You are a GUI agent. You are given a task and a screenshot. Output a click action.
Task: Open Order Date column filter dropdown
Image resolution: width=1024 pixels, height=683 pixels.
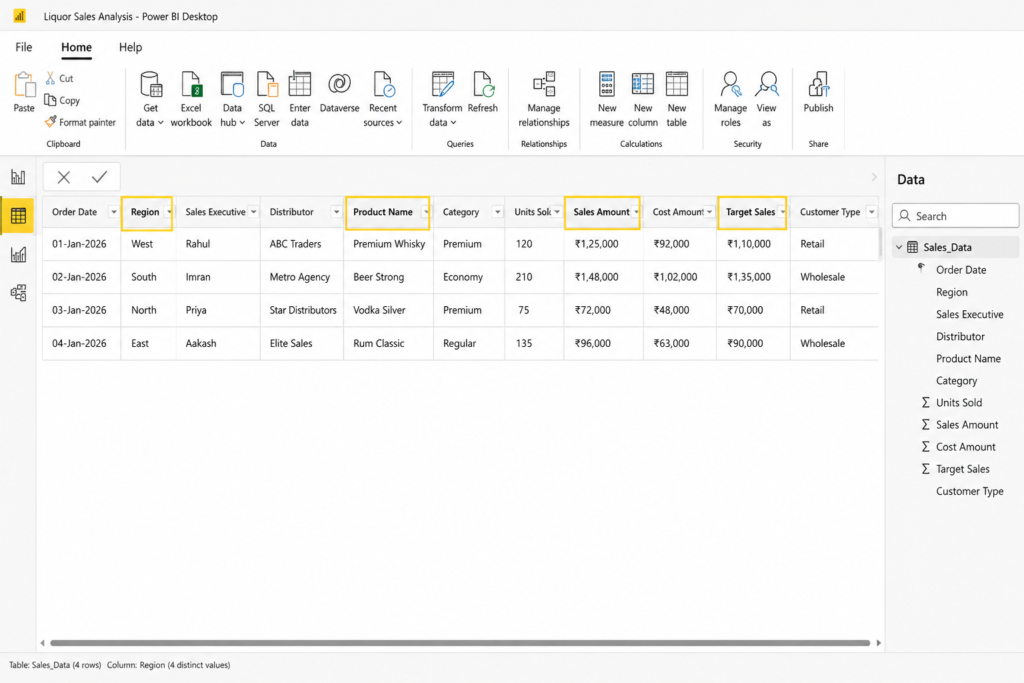click(114, 212)
